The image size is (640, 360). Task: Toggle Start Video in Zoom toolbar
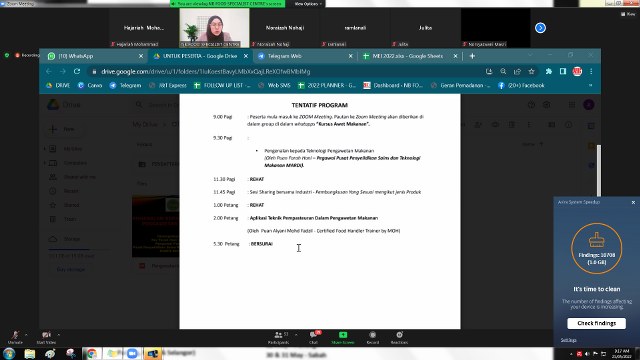point(46,335)
